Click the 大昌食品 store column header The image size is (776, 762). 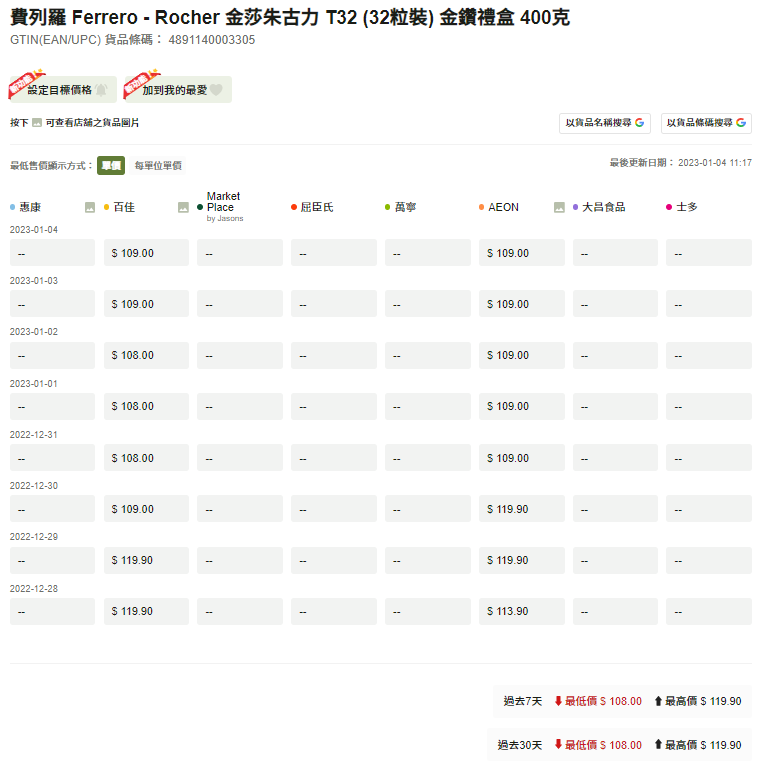click(x=604, y=207)
